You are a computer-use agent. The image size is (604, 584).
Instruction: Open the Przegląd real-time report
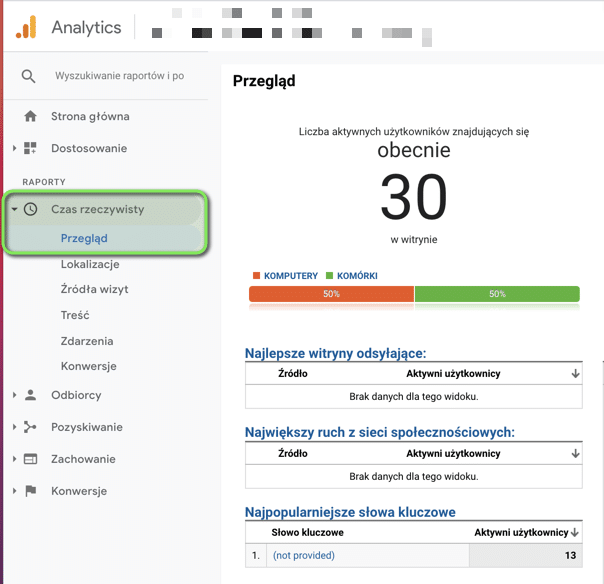coord(84,238)
